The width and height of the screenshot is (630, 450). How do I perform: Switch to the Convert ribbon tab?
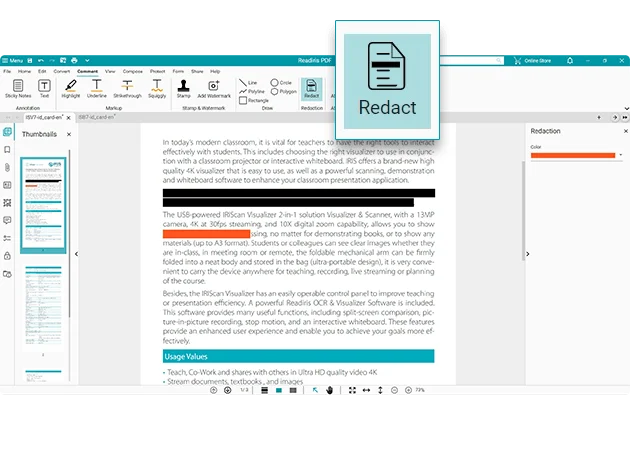61,71
